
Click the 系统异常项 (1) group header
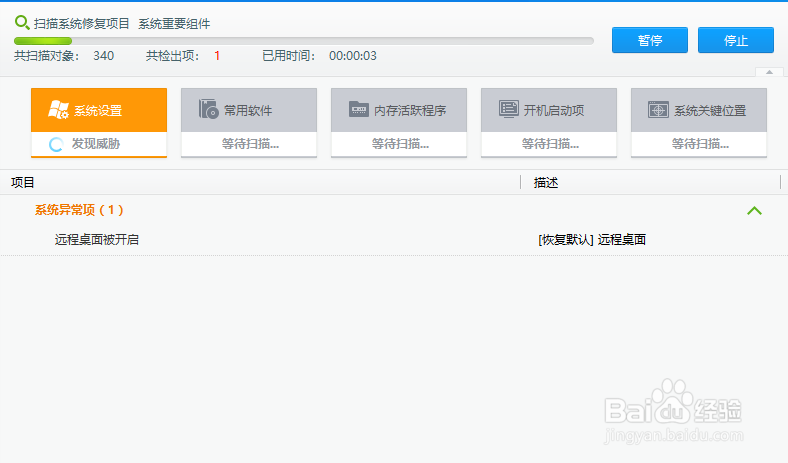click(x=79, y=210)
